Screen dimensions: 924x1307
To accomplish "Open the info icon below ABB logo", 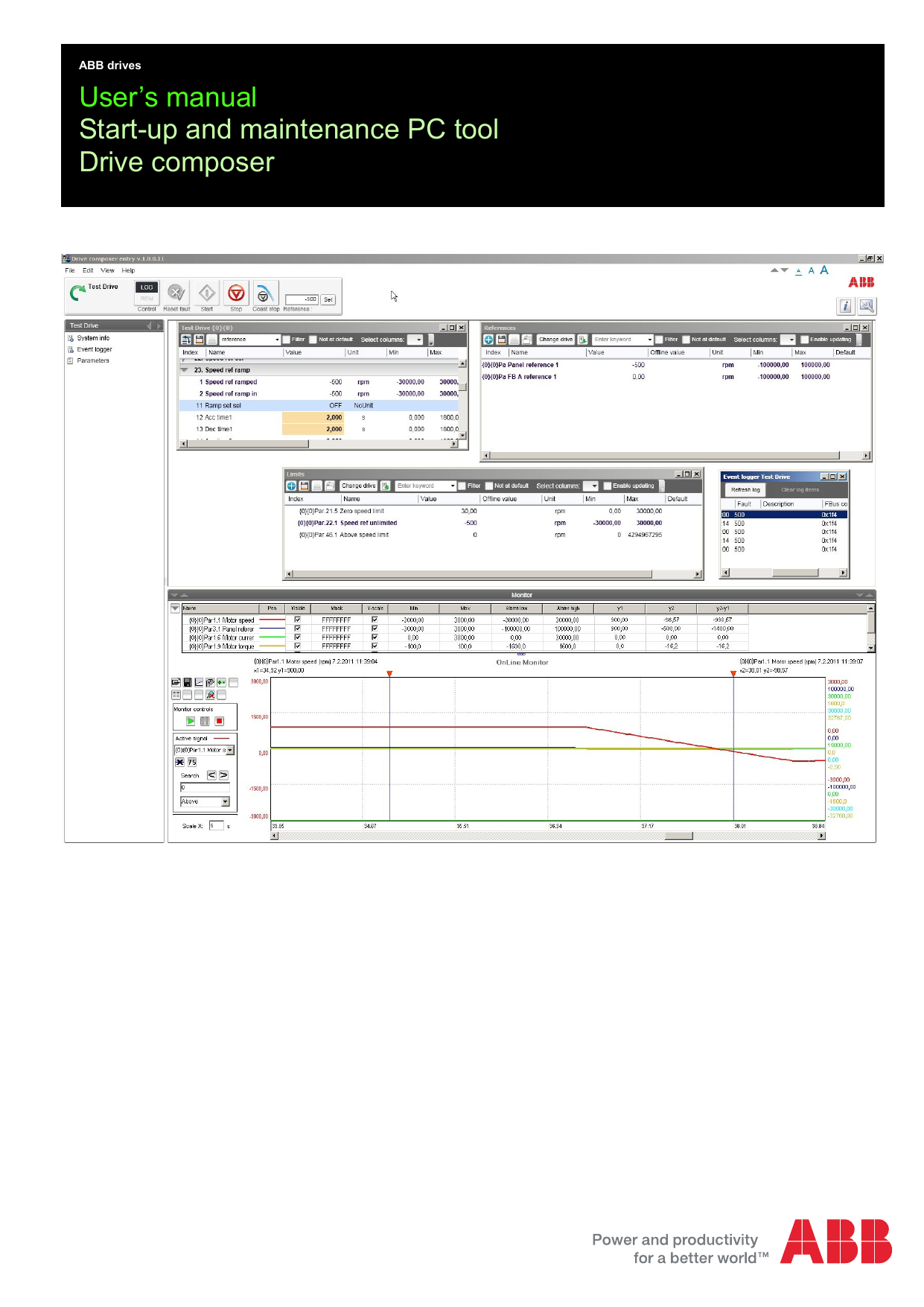I will [845, 306].
